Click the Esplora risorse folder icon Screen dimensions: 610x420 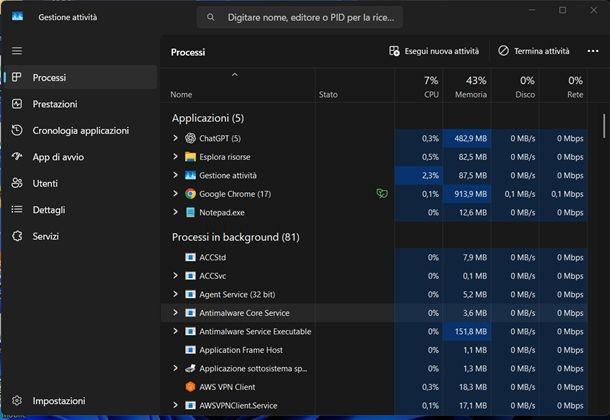point(190,157)
